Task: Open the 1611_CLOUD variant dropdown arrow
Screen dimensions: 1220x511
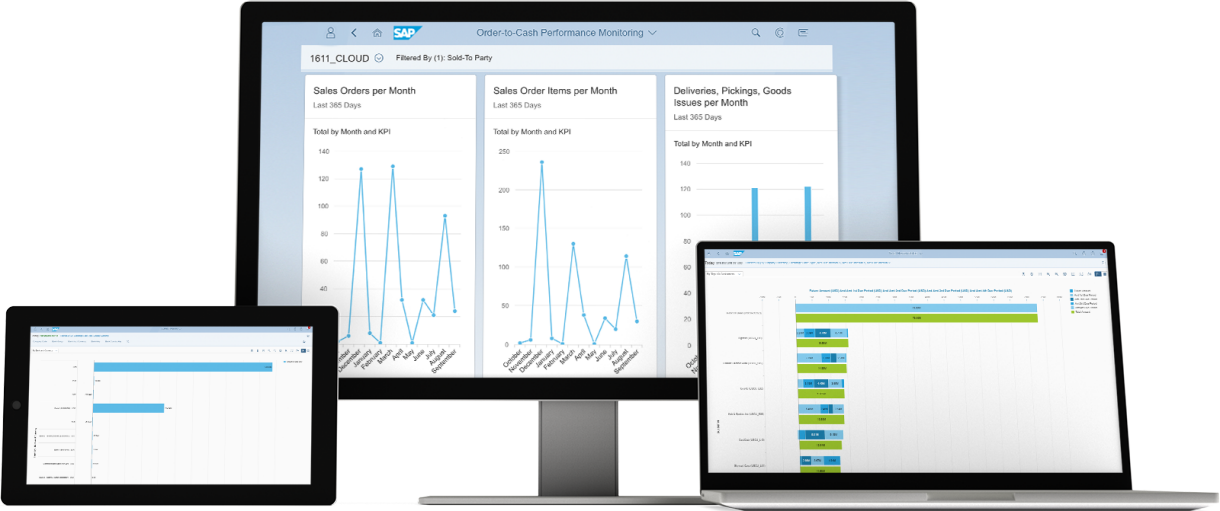Action: tap(379, 58)
